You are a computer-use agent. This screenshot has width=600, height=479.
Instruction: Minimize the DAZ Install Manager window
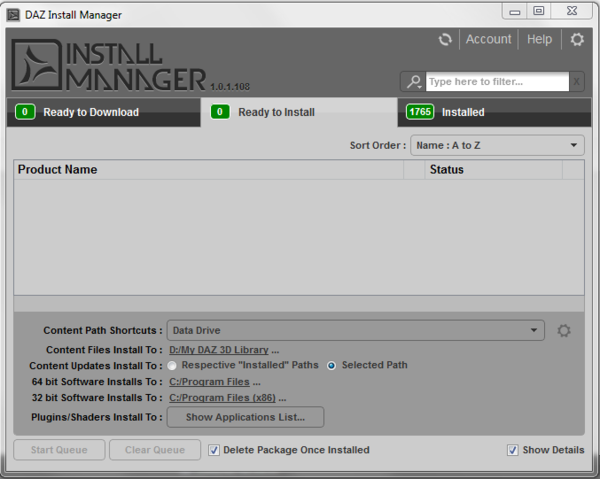click(515, 11)
